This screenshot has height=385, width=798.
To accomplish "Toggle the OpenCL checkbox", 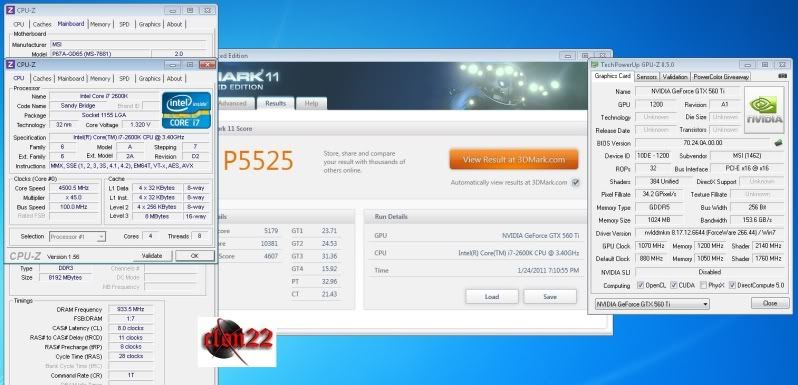I will [x=640, y=285].
